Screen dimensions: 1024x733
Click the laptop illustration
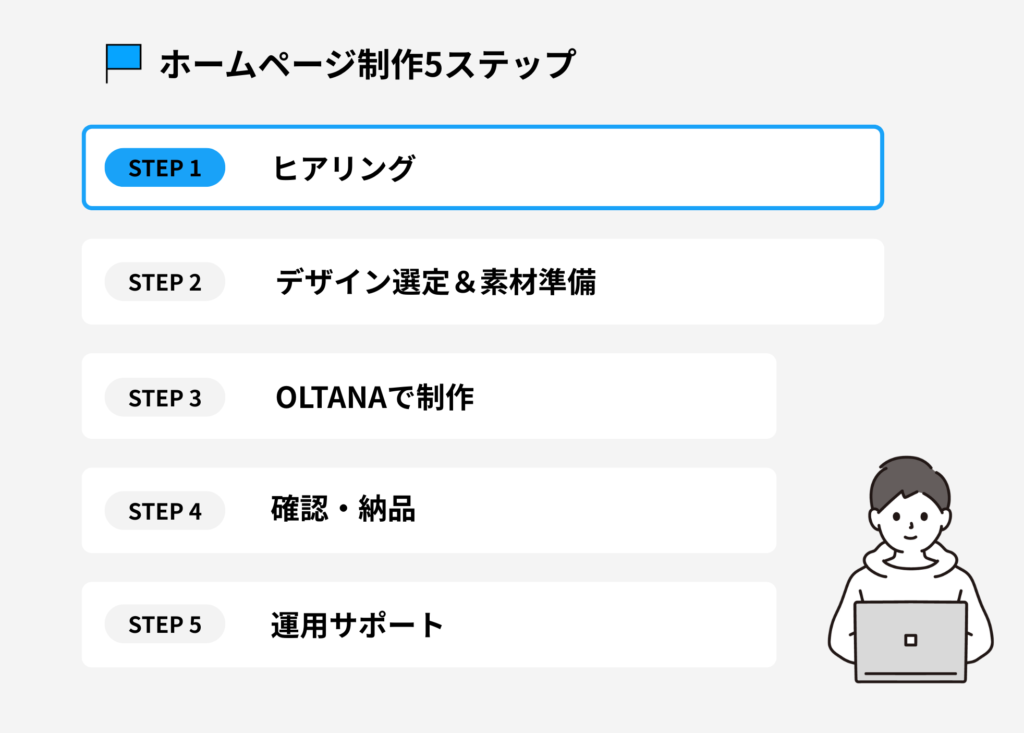tap(910, 641)
